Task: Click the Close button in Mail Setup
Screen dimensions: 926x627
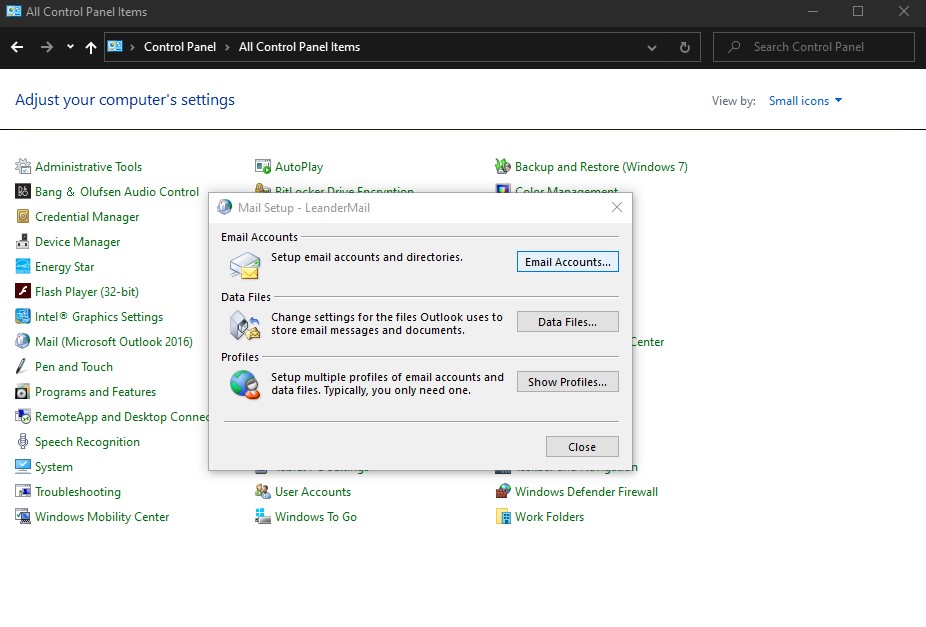Action: pos(582,447)
